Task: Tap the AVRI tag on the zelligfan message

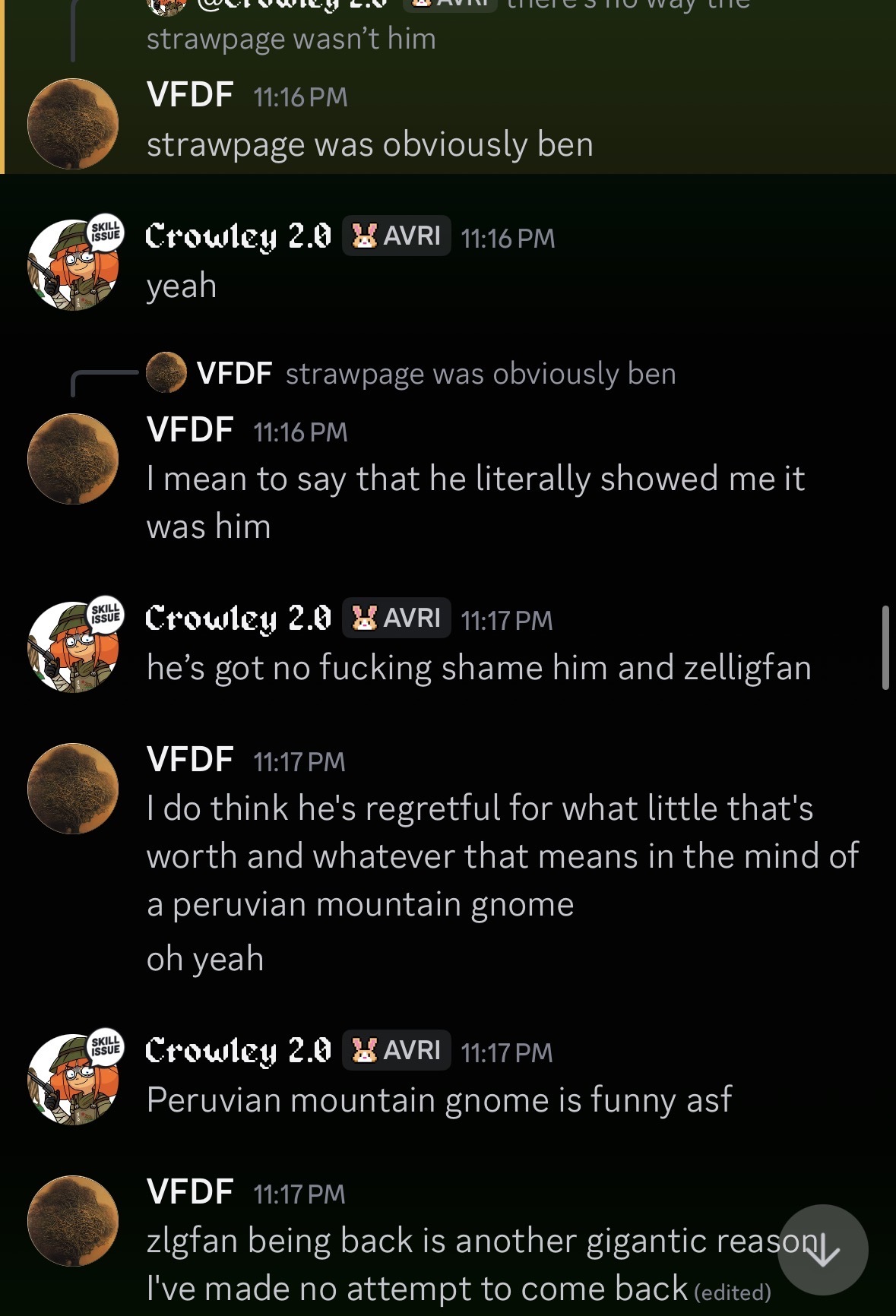Action: tap(396, 618)
